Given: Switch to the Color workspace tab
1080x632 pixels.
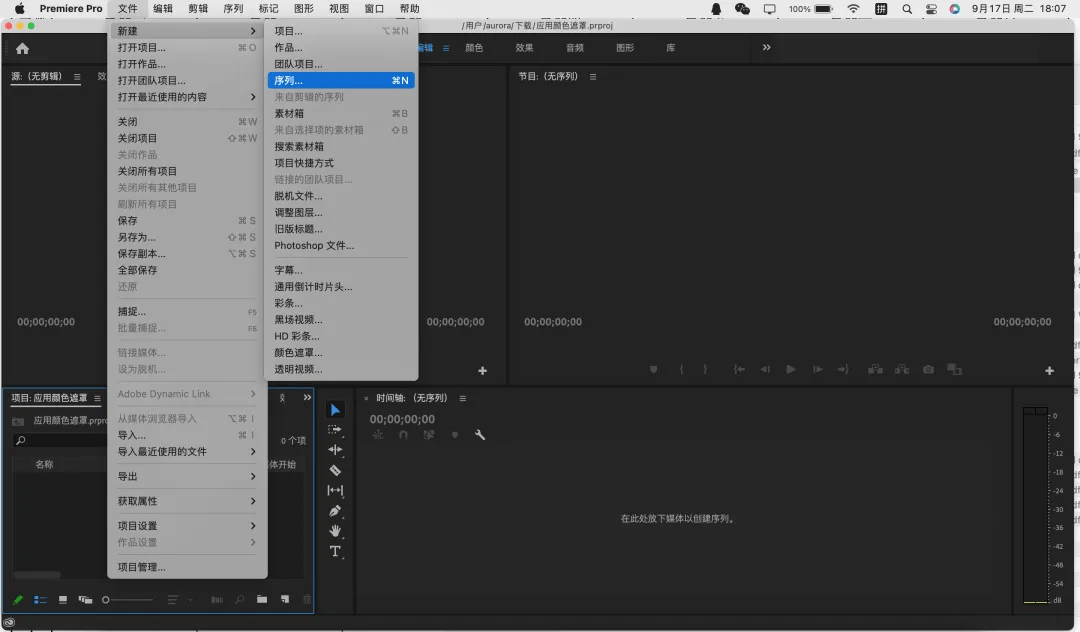Looking at the screenshot, I should pos(474,48).
